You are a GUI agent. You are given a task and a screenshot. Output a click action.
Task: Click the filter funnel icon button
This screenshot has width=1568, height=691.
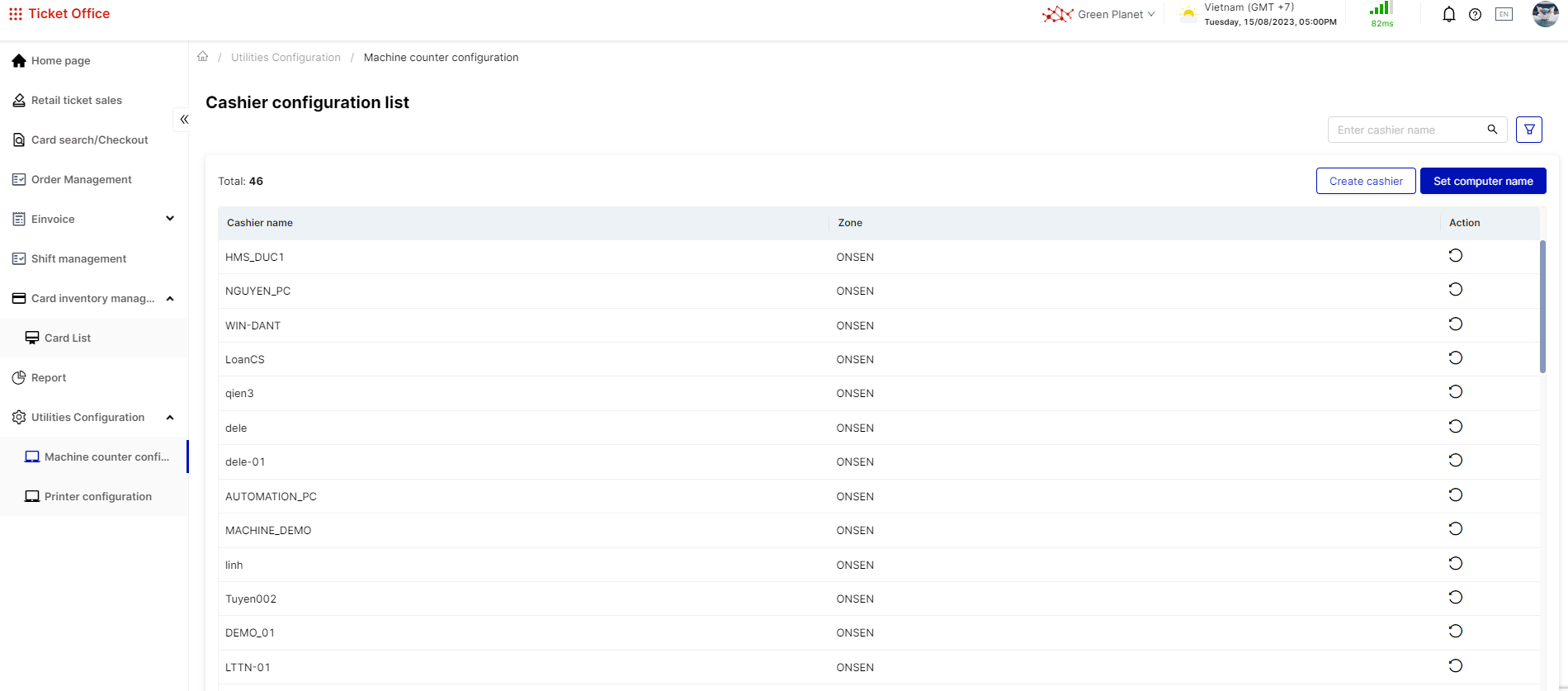tap(1528, 130)
